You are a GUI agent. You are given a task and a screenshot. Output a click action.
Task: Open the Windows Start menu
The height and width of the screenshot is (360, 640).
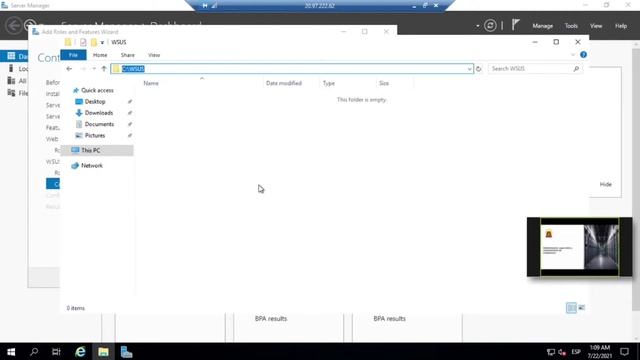point(11,352)
